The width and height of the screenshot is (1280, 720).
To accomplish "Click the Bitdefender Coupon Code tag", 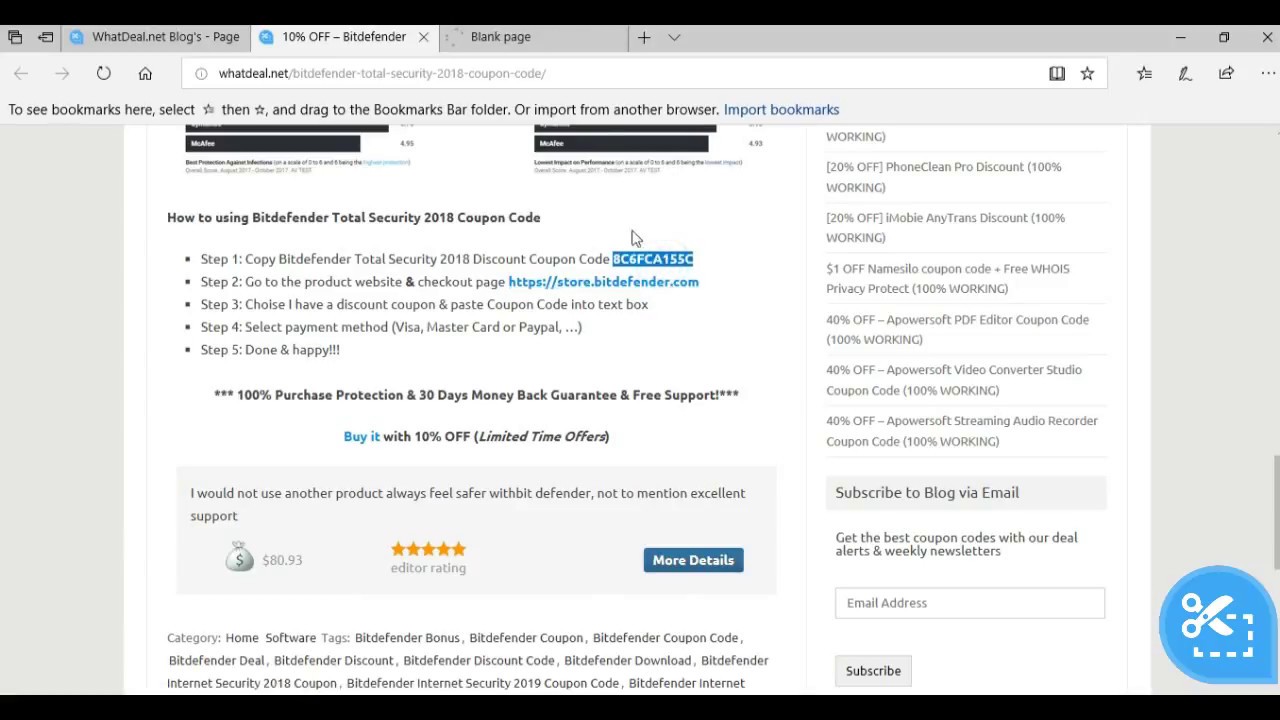I will click(665, 638).
